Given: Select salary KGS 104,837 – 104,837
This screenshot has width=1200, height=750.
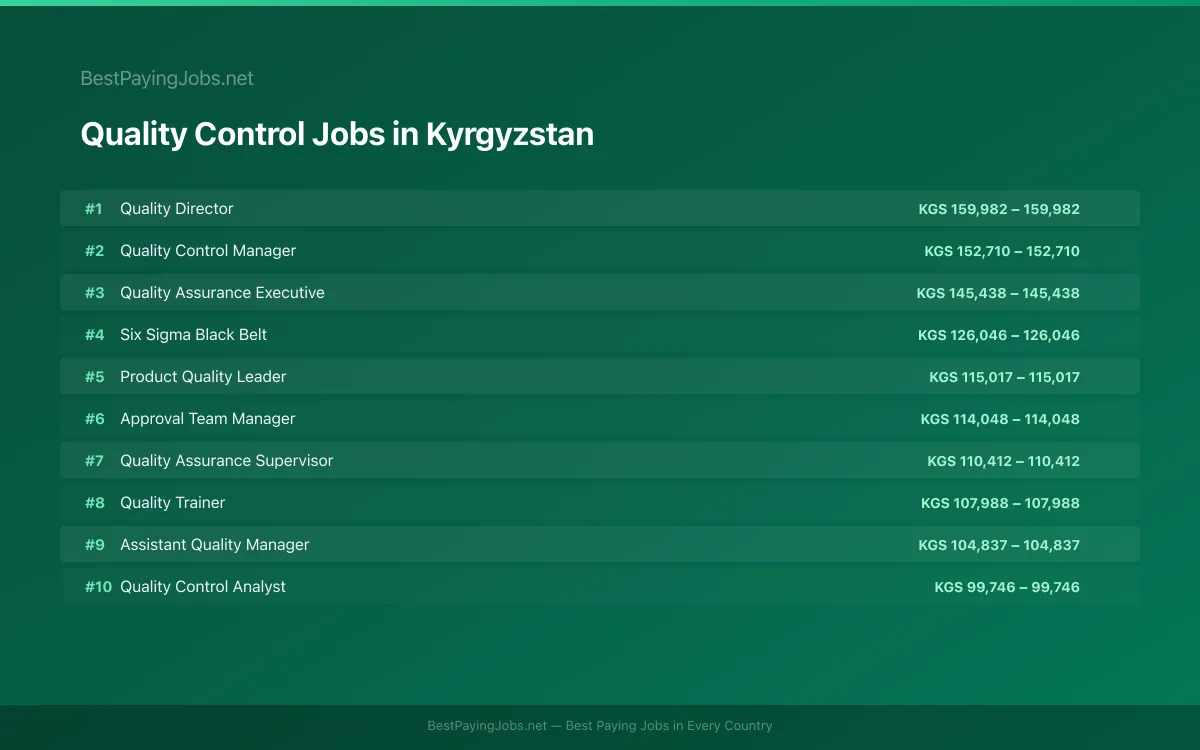Looking at the screenshot, I should tap(999, 545).
